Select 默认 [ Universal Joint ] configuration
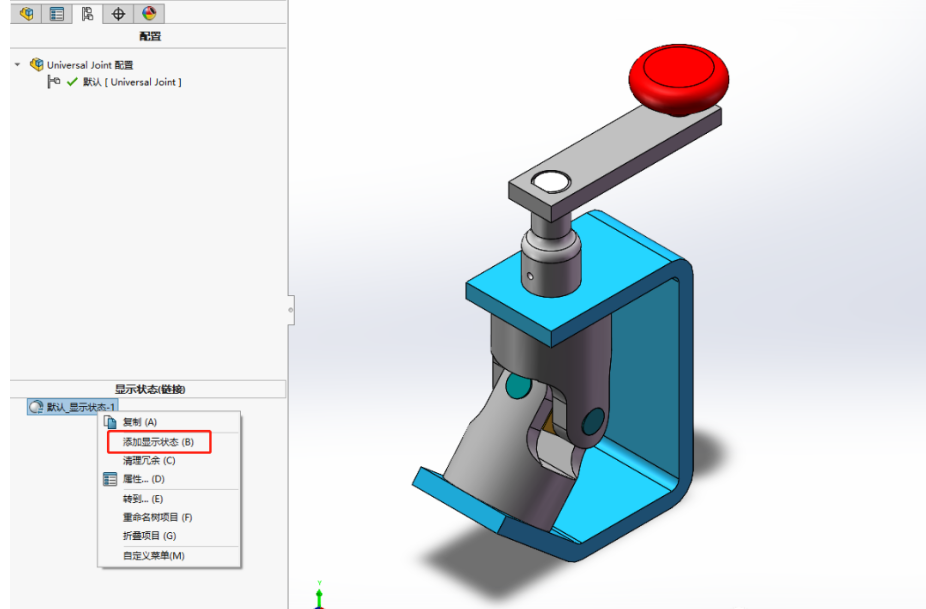Viewport: 926px width, 609px height. pyautogui.click(x=132, y=82)
